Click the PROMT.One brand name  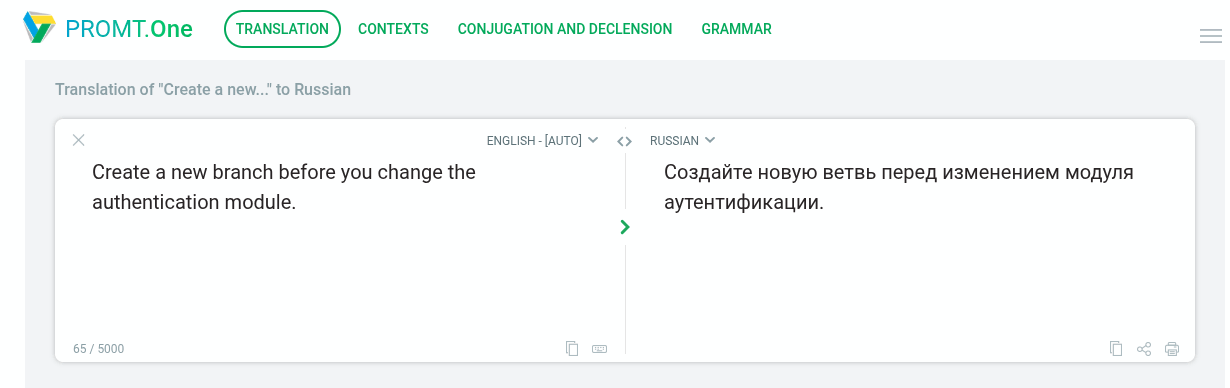coord(129,29)
